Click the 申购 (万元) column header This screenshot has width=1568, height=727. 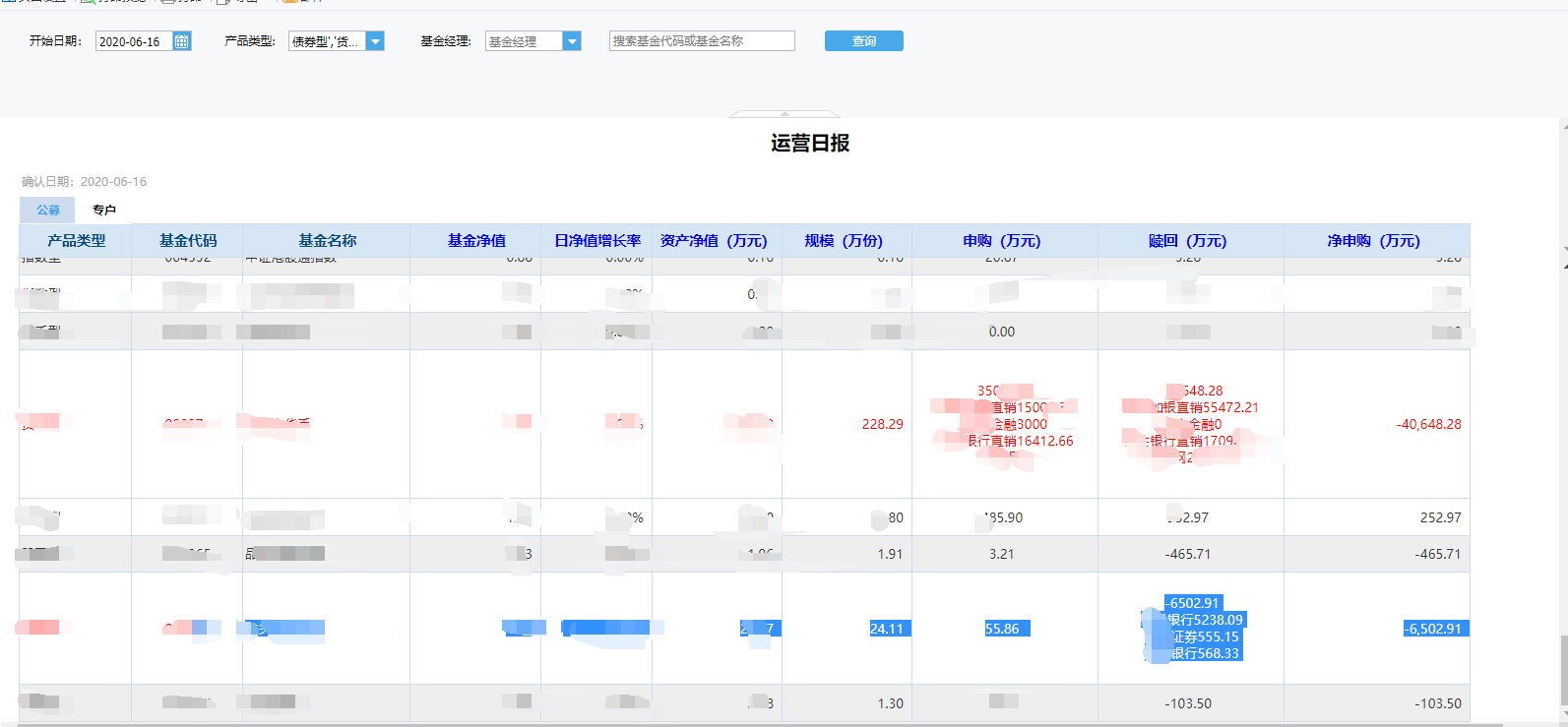pos(1004,241)
